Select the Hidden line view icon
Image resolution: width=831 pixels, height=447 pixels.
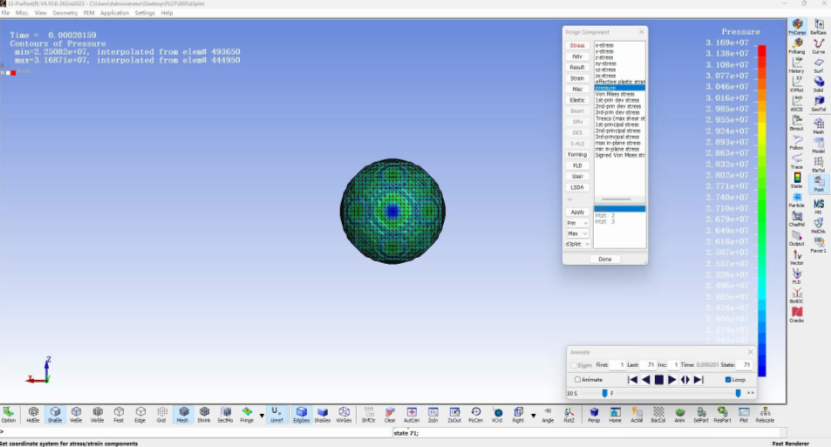[x=33, y=413]
